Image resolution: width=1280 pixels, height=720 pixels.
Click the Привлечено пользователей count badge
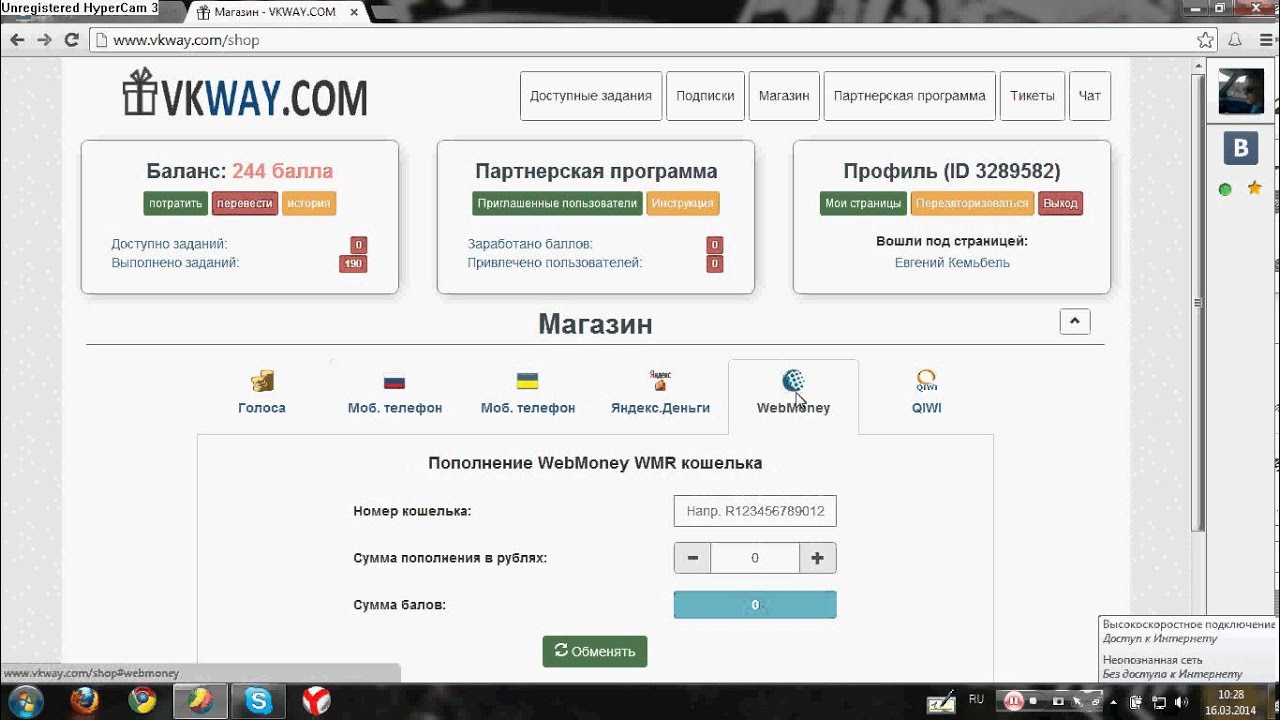click(x=714, y=264)
